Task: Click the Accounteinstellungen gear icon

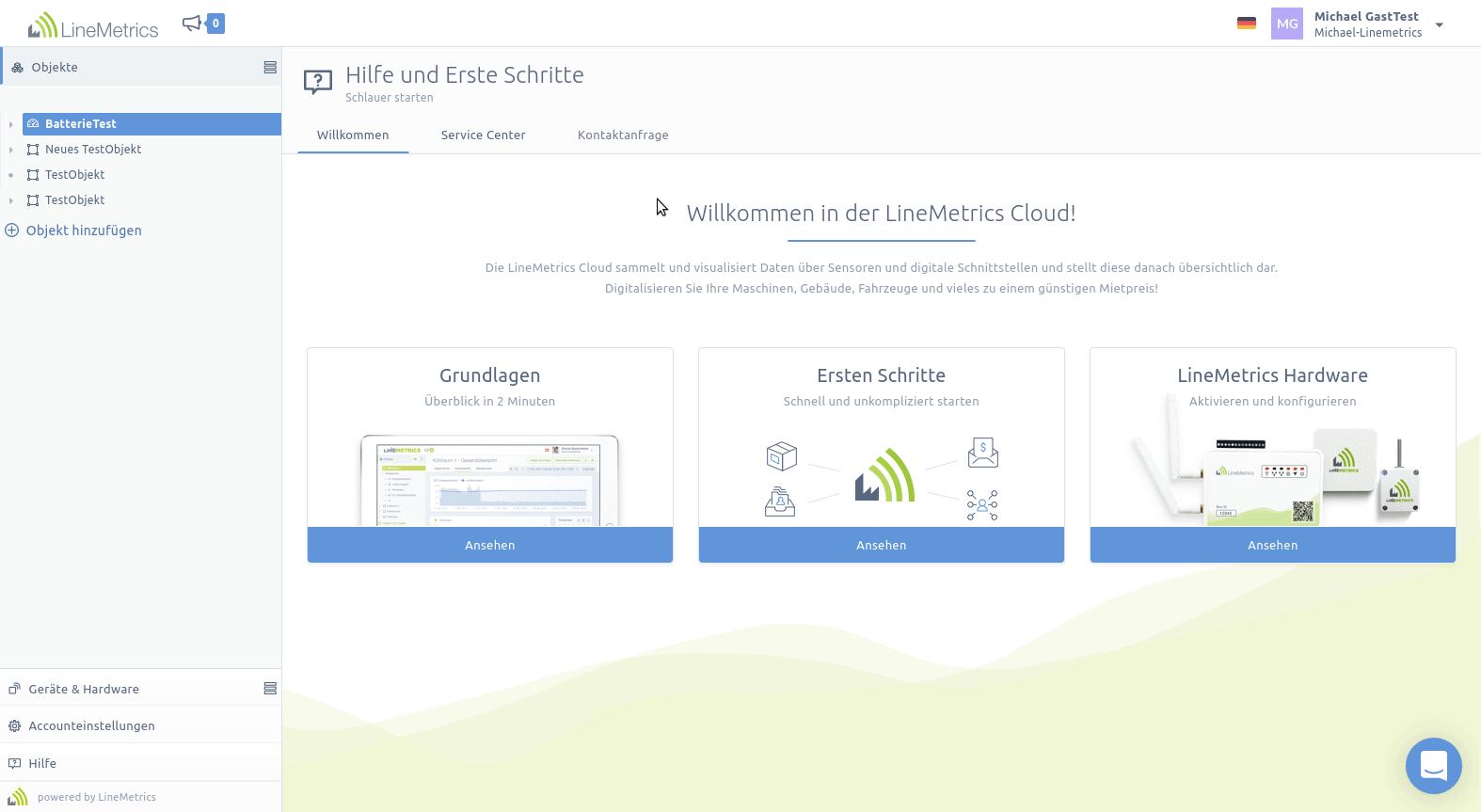Action: (x=14, y=725)
